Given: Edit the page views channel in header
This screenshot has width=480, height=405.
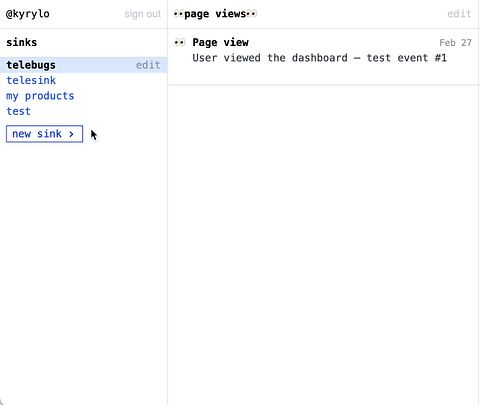Looking at the screenshot, I should [x=459, y=14].
